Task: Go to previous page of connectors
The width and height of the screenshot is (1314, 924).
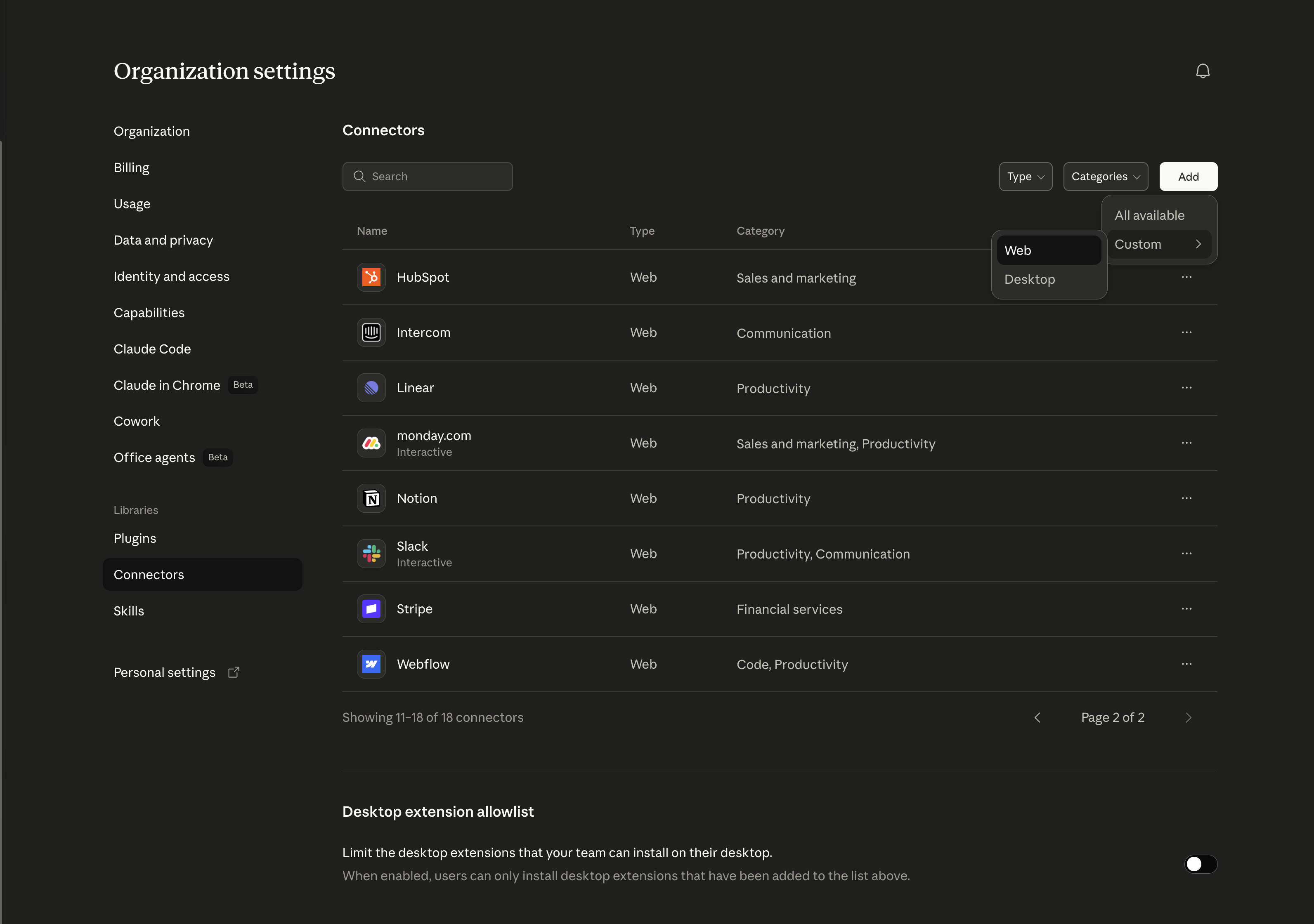Action: click(x=1037, y=717)
